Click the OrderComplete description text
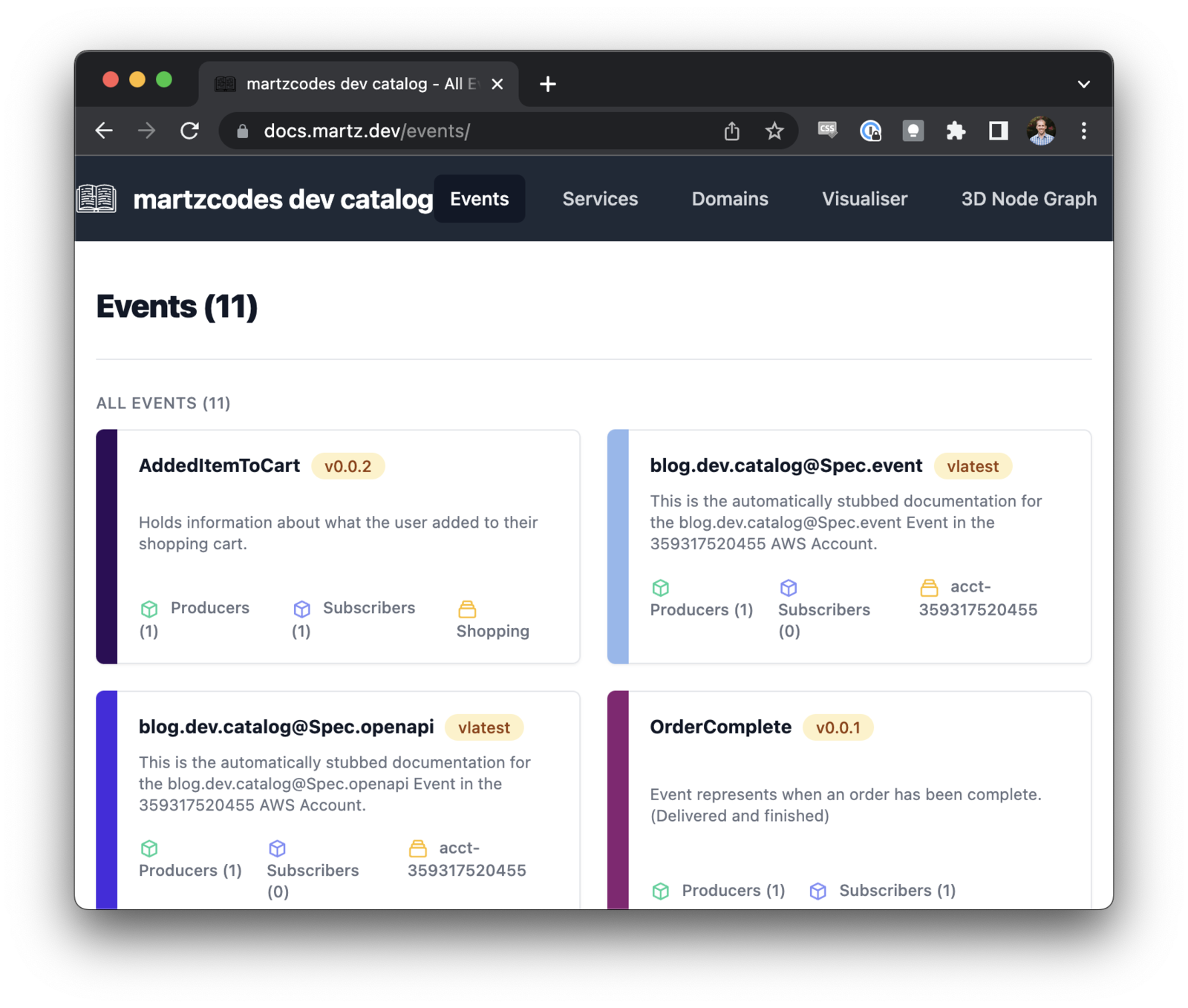Image resolution: width=1188 pixels, height=1008 pixels. tap(846, 805)
